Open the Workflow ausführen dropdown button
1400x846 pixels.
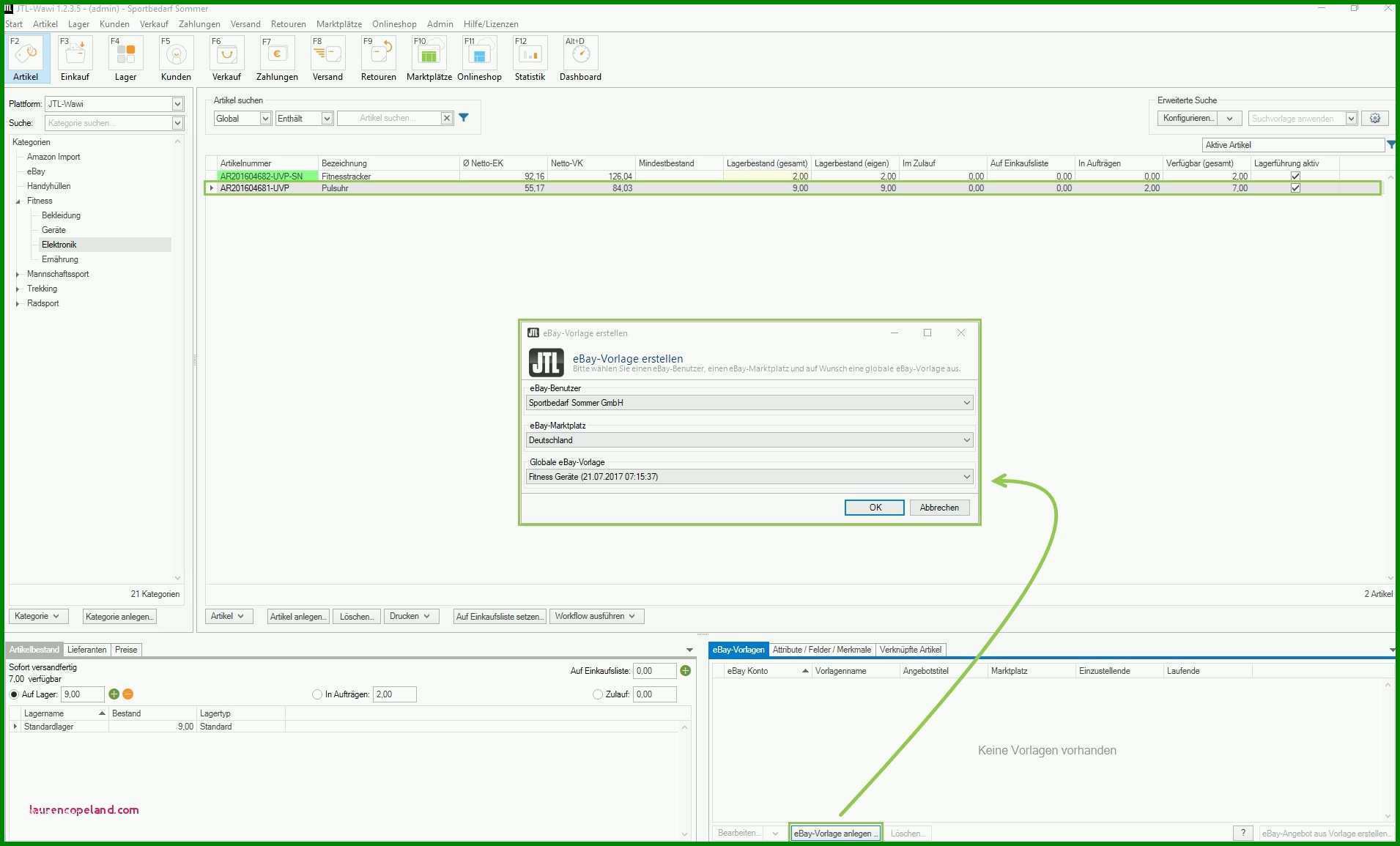pyautogui.click(x=596, y=616)
